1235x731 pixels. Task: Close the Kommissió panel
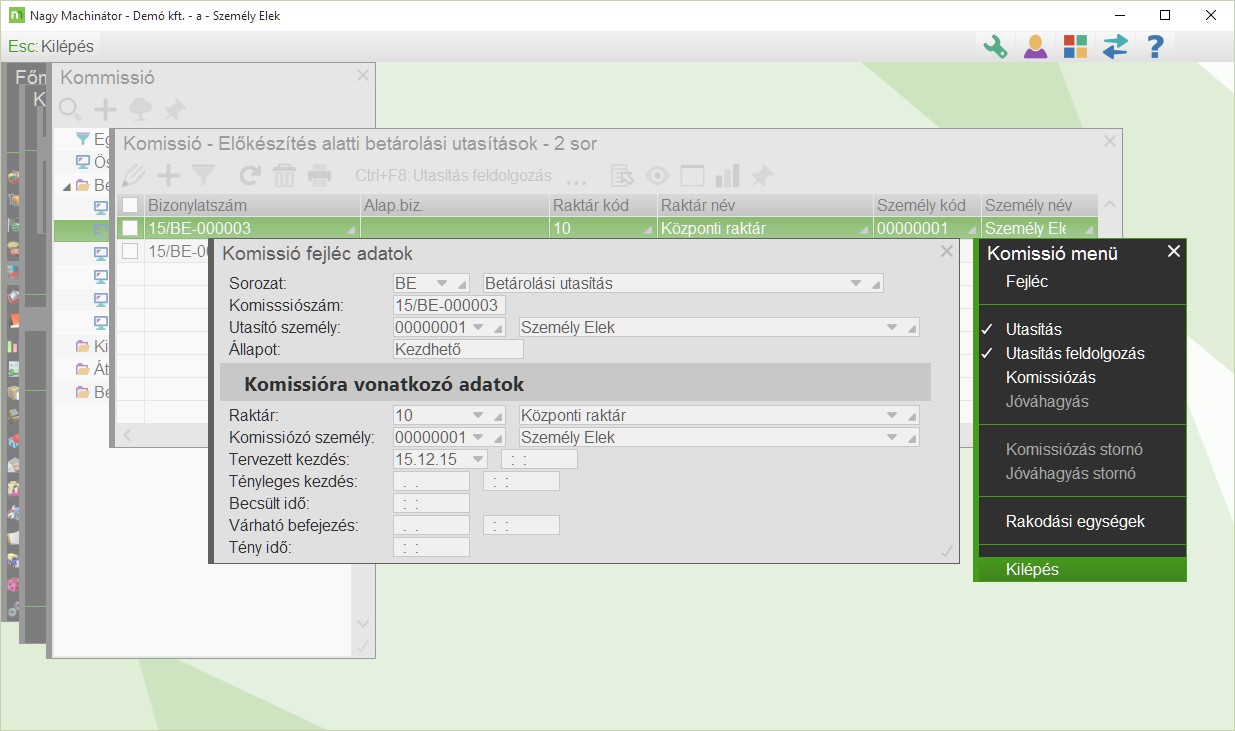click(x=363, y=76)
